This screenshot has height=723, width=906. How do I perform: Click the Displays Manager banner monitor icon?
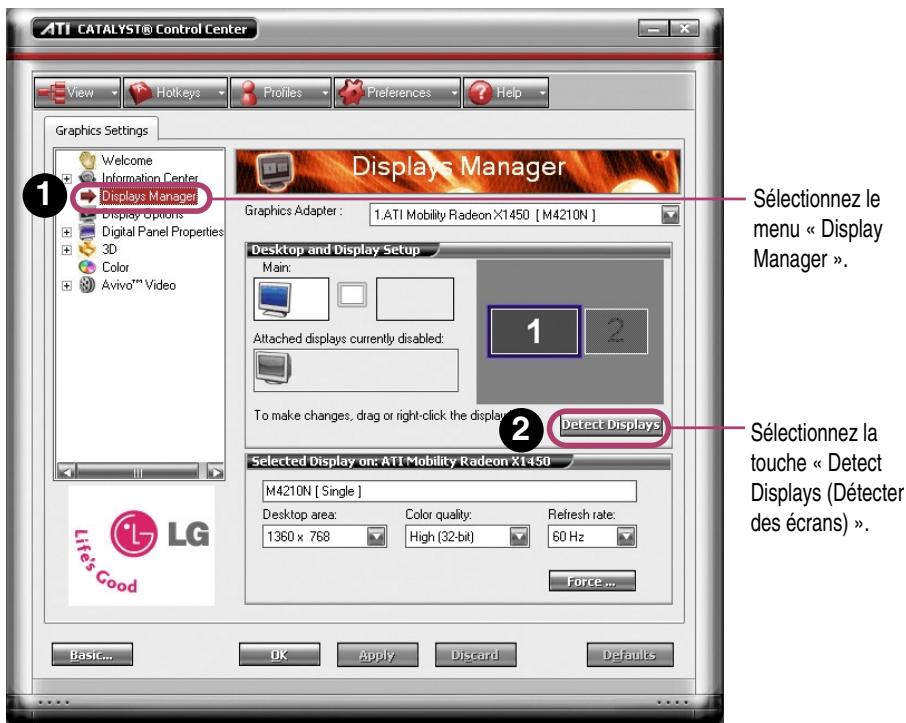point(274,170)
